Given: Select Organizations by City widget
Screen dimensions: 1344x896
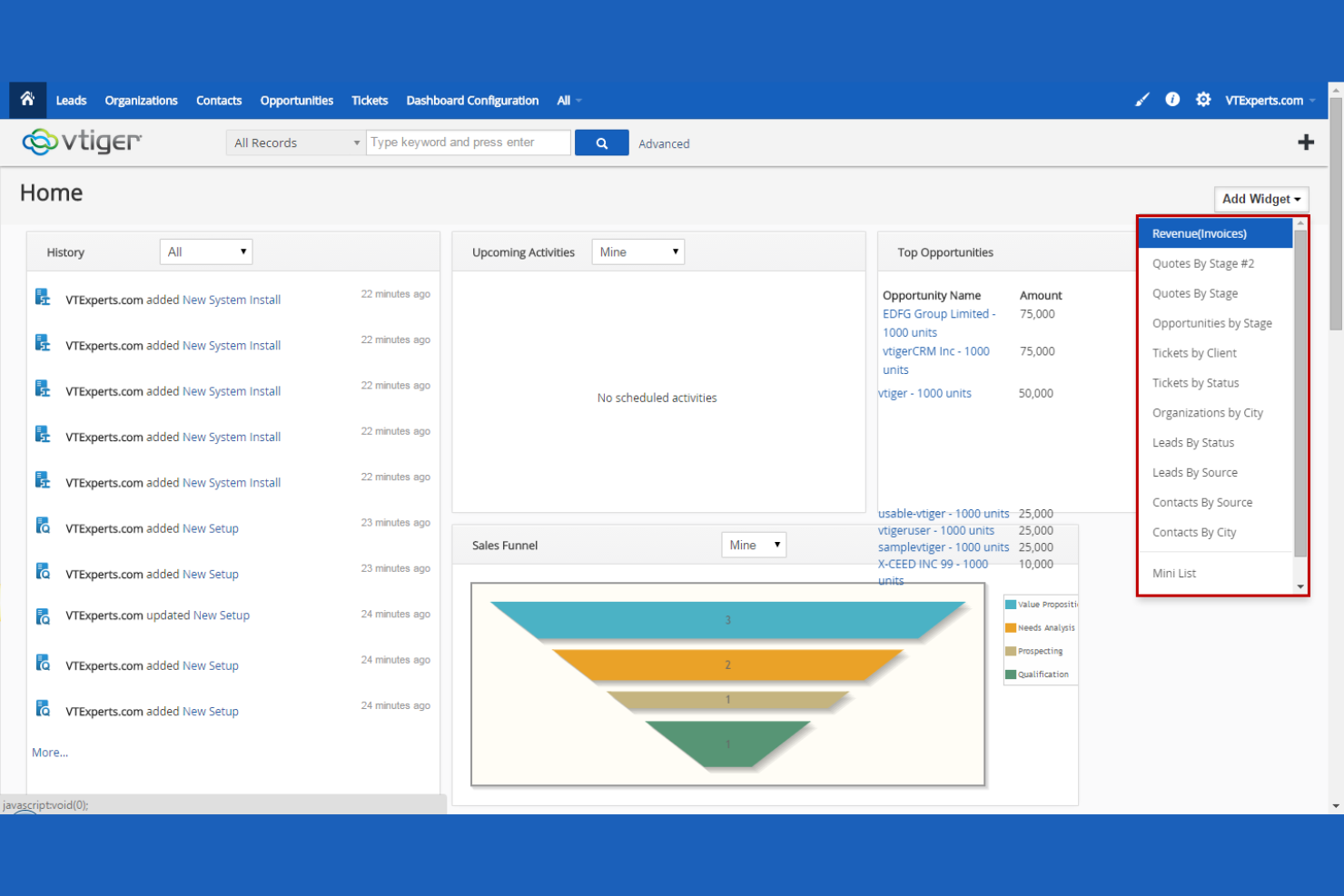Looking at the screenshot, I should point(1215,413).
